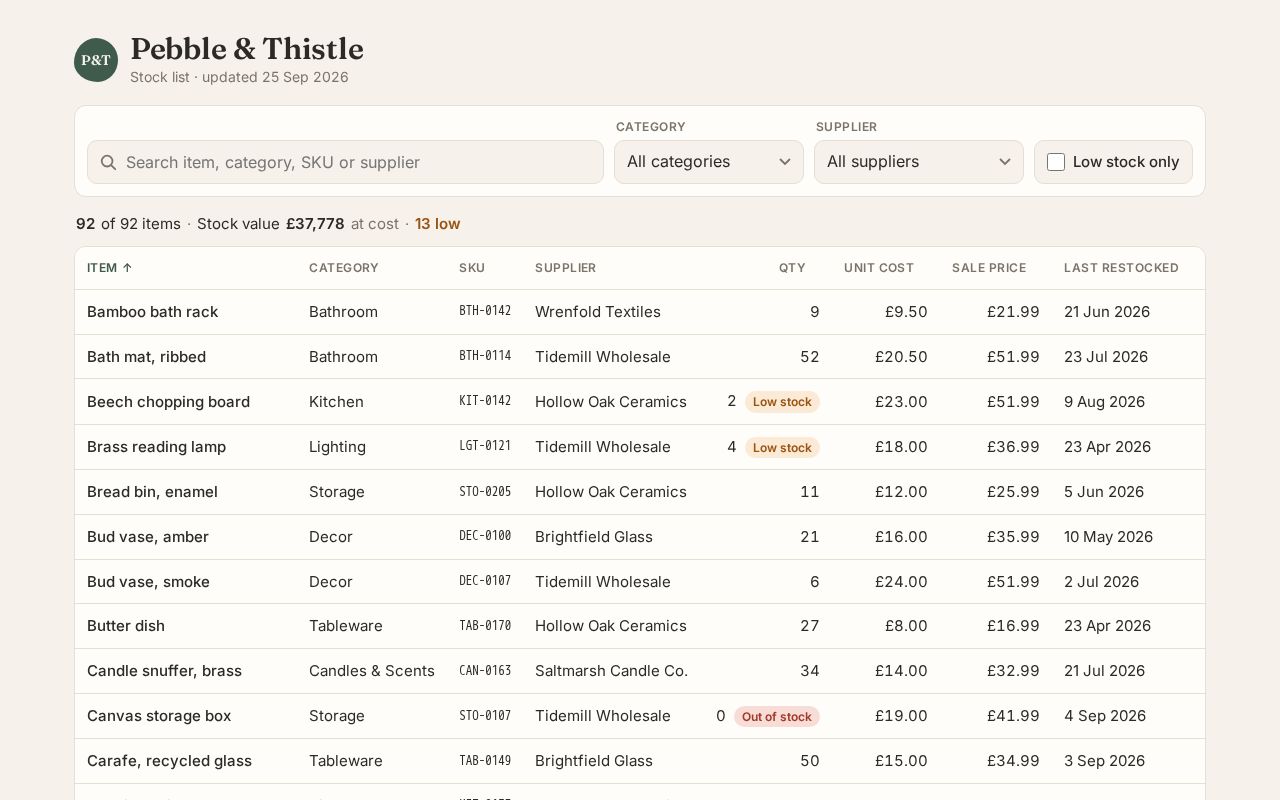Click SKU LGT-0121

485,446
